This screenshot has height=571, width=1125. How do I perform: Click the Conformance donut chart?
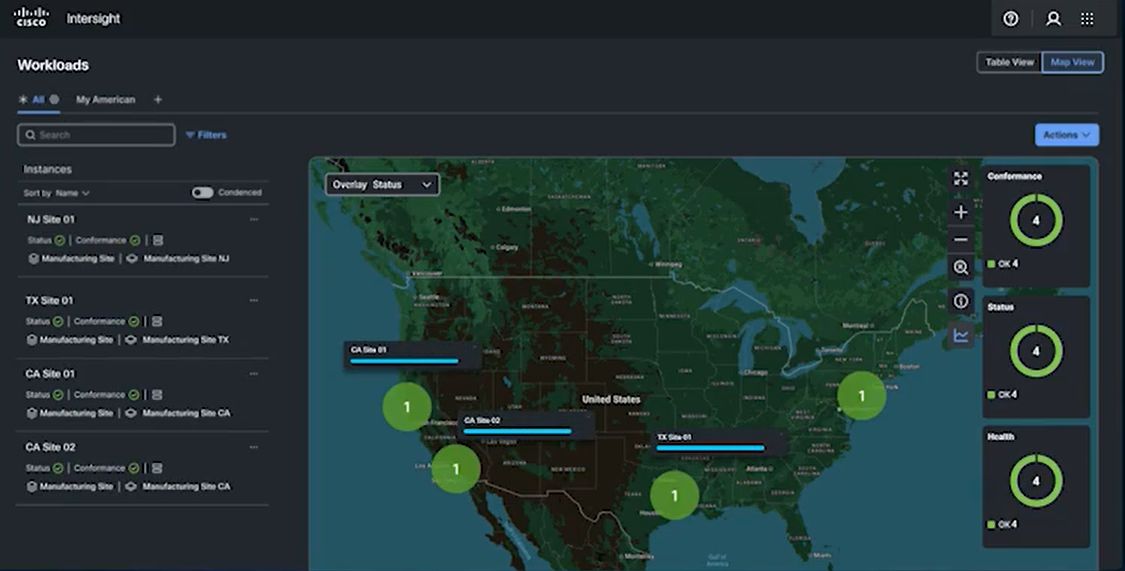pos(1036,220)
